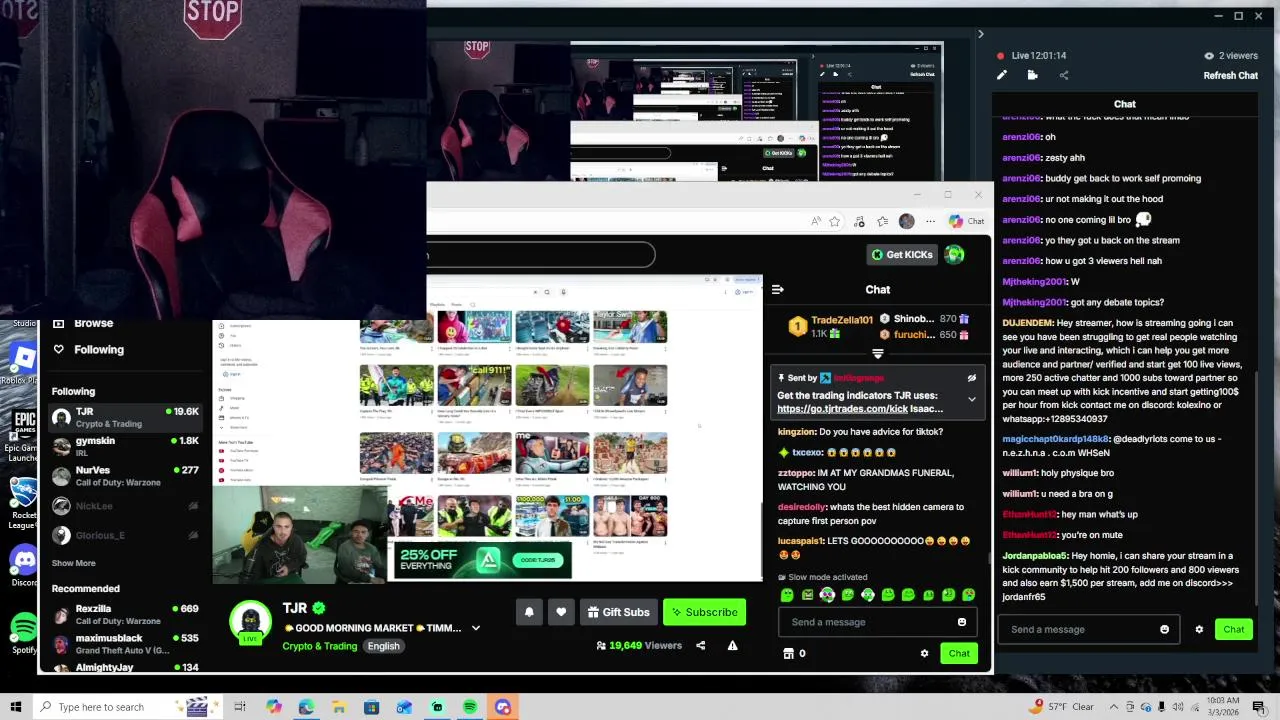This screenshot has height=720, width=1280.
Task: Open the Kick chat shop icon showing 0
Action: tap(794, 653)
